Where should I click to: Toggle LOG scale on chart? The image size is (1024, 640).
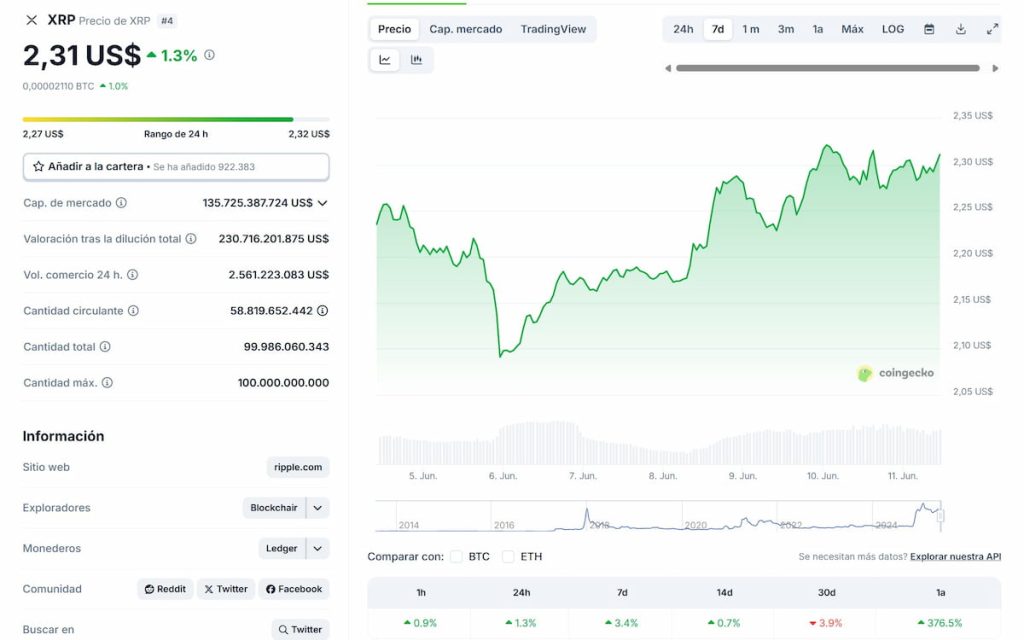pos(893,29)
